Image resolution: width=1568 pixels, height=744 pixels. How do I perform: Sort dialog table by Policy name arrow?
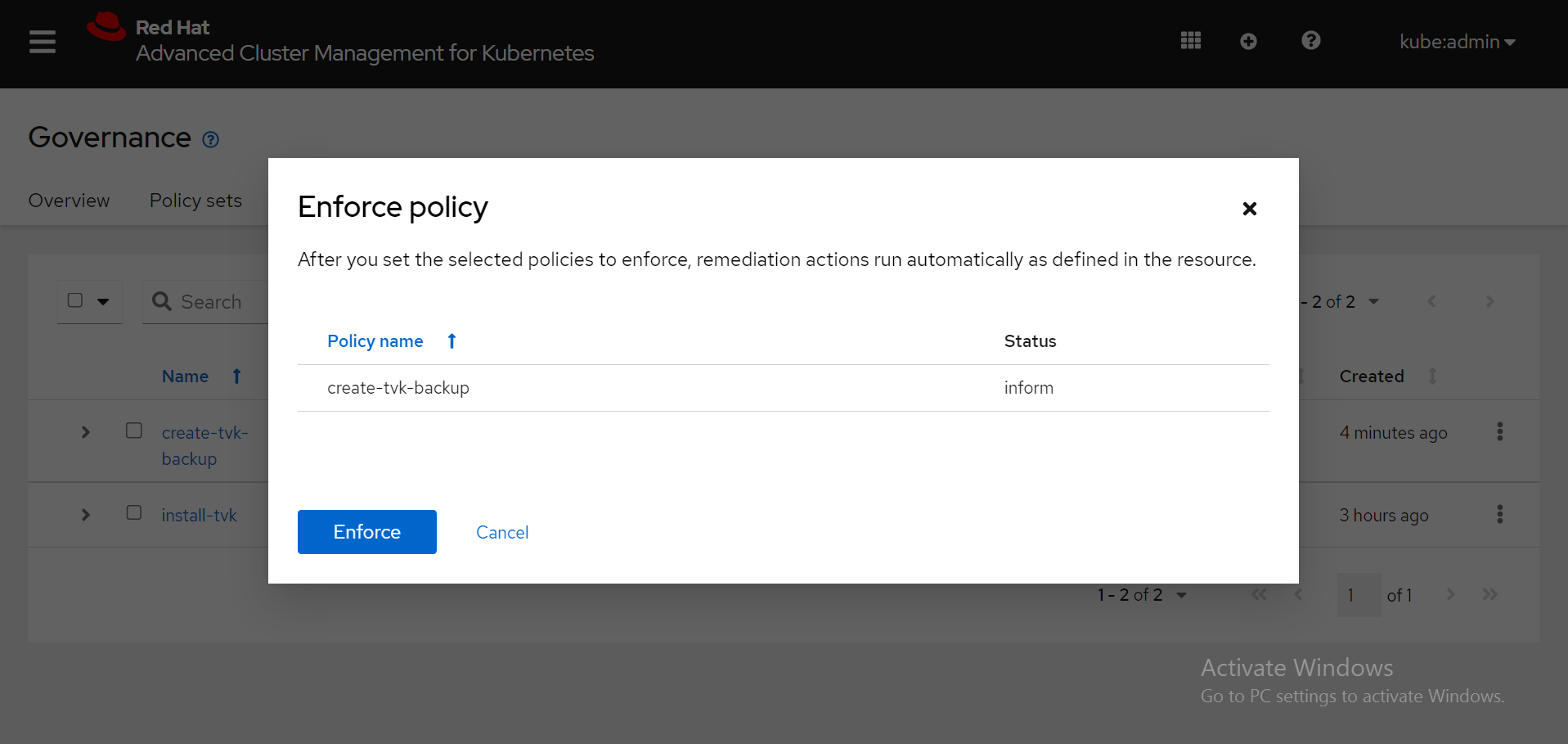[452, 341]
